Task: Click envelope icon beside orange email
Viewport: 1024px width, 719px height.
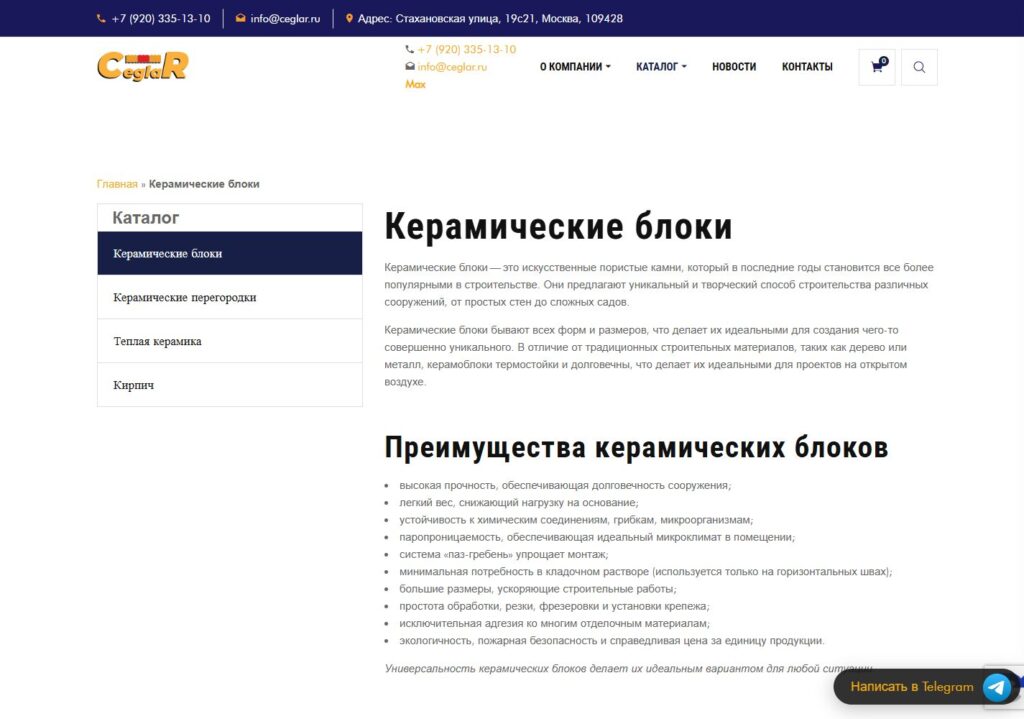Action: 410,66
